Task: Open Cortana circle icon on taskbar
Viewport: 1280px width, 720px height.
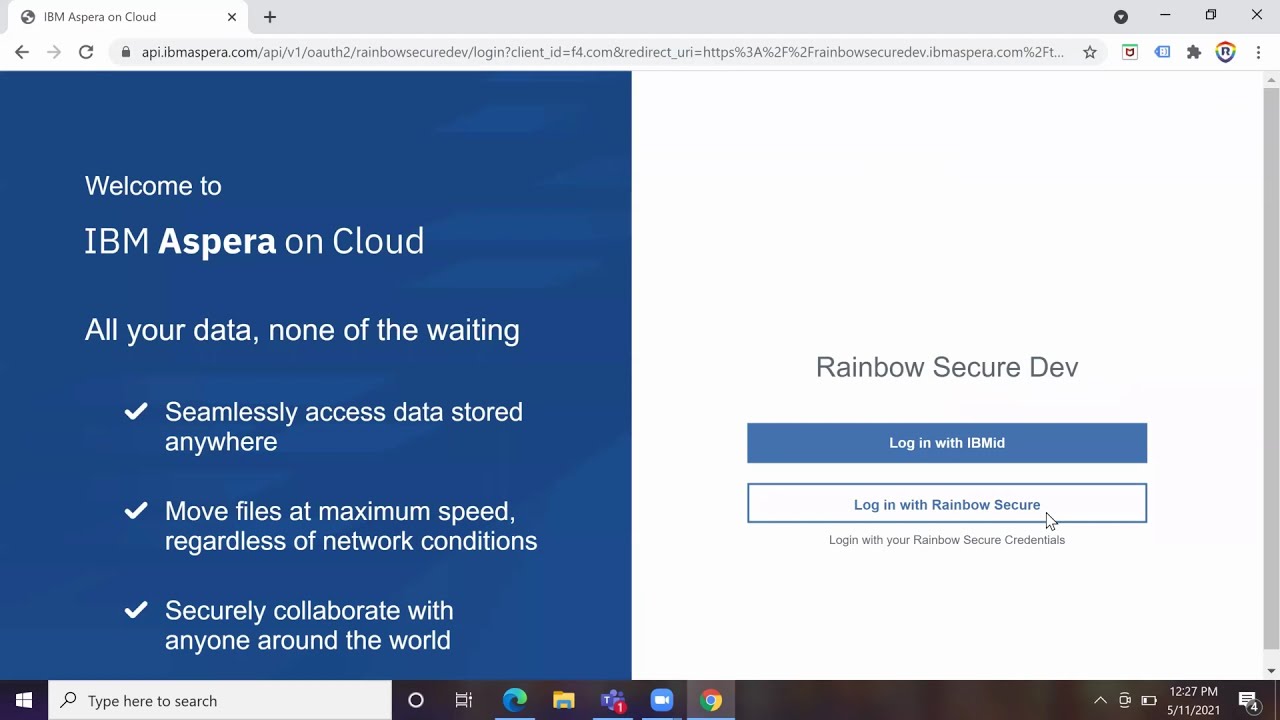Action: click(x=416, y=700)
